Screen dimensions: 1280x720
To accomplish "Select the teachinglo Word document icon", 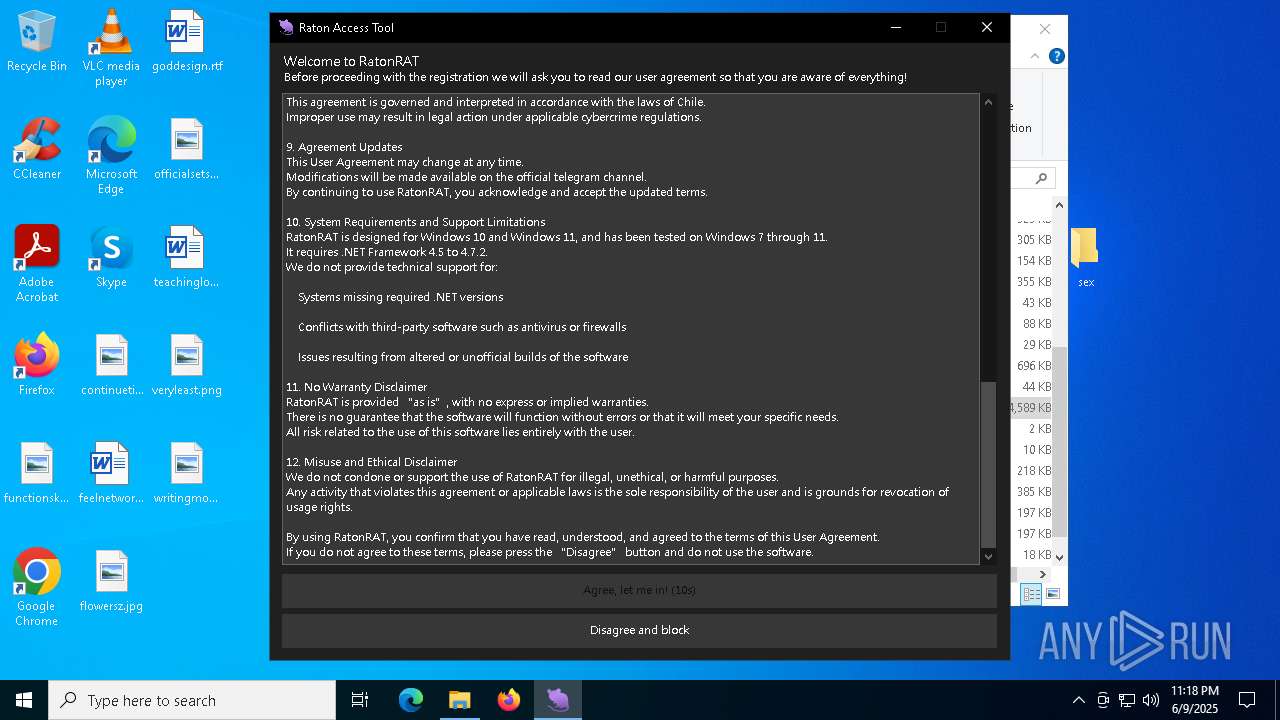I will click(187, 258).
